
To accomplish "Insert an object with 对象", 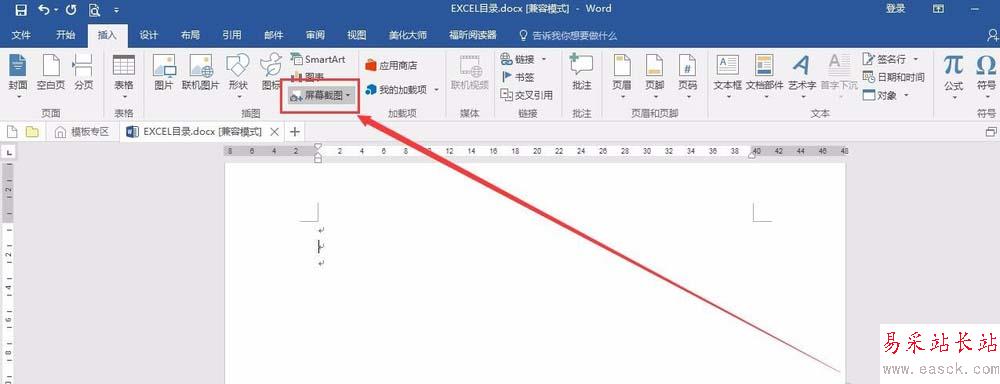I will point(879,95).
